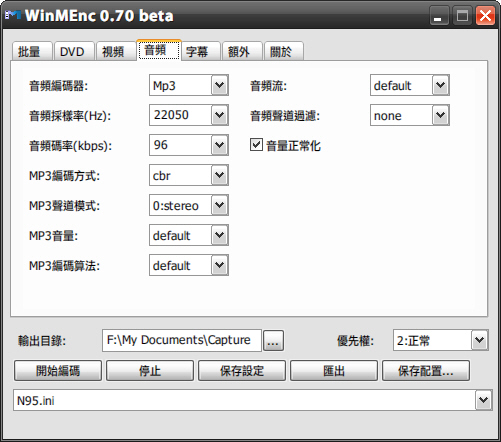The height and width of the screenshot is (442, 501).
Task: Open the MP3編碼方式 cbr dropdown
Action: click(x=220, y=175)
